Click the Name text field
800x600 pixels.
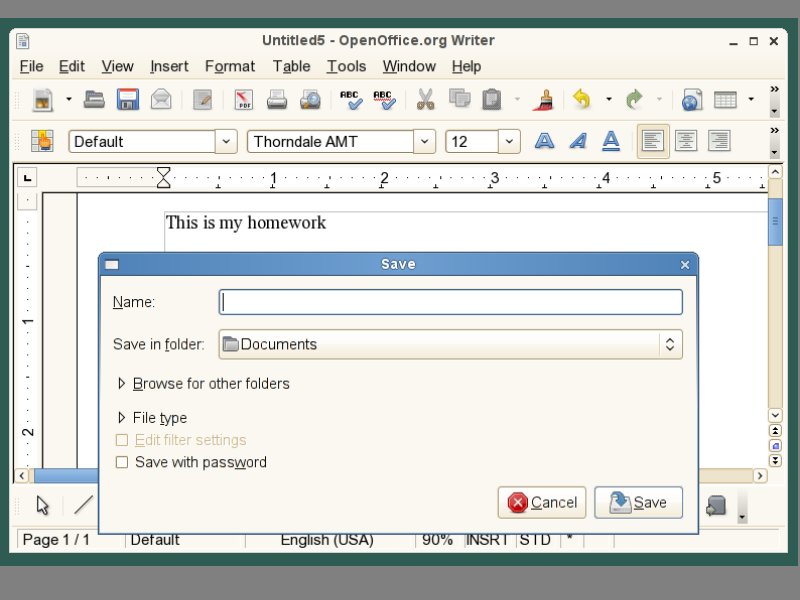click(x=450, y=302)
